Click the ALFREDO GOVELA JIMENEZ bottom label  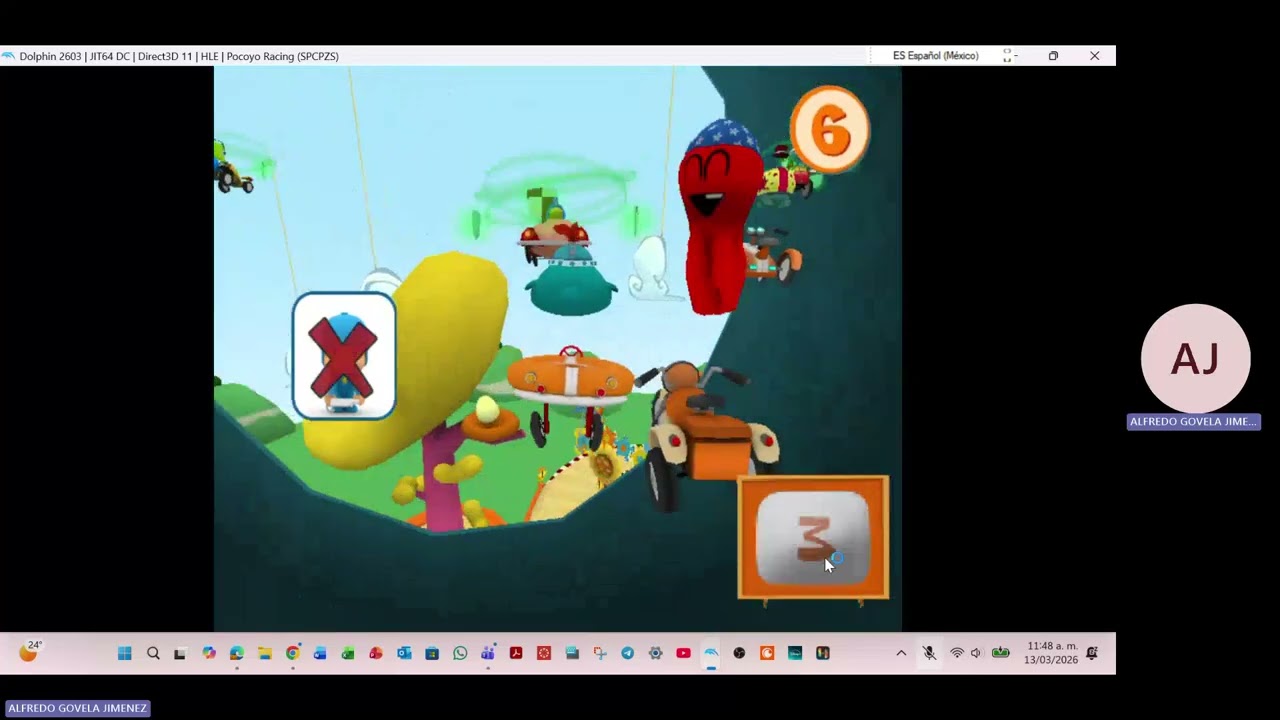pyautogui.click(x=78, y=708)
